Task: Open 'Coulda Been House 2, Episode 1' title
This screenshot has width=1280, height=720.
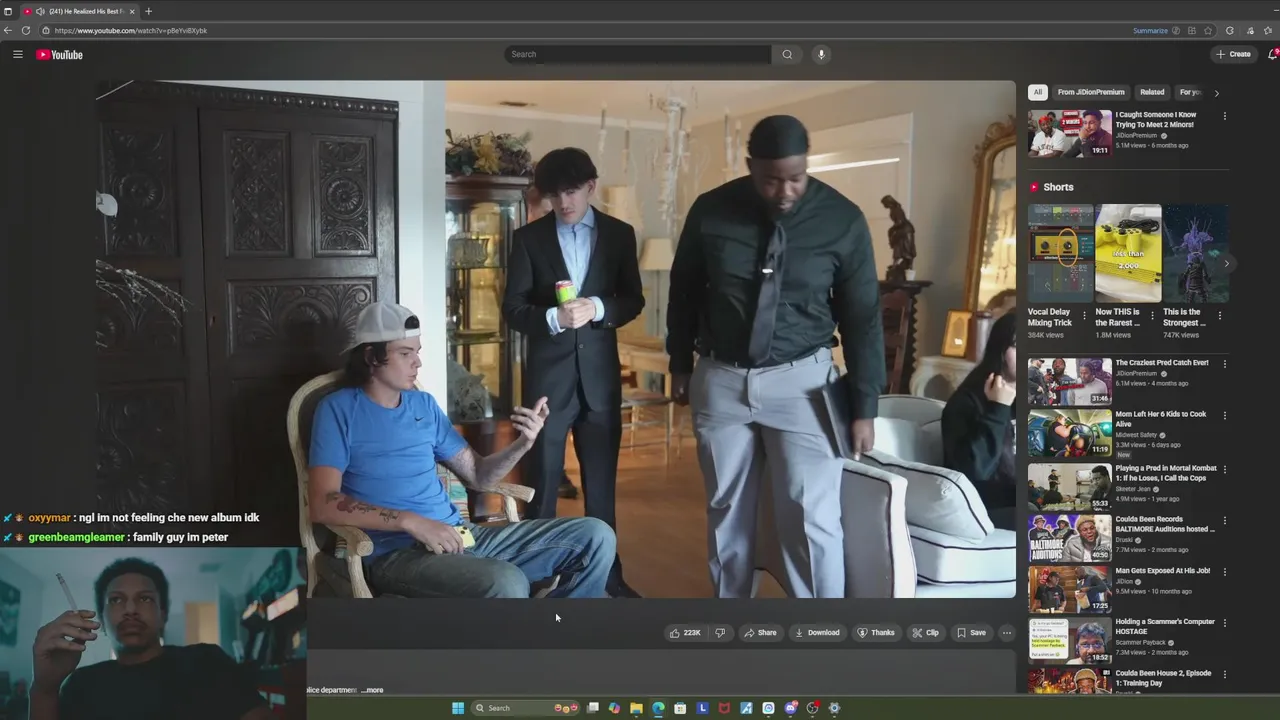Action: [1163, 678]
